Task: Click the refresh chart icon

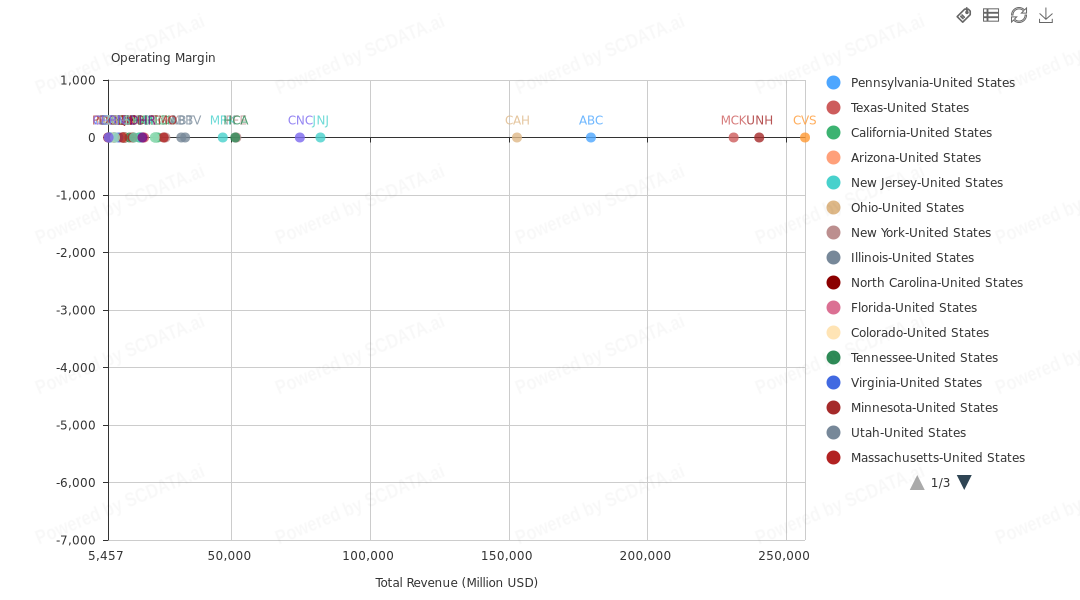Action: pyautogui.click(x=1019, y=15)
